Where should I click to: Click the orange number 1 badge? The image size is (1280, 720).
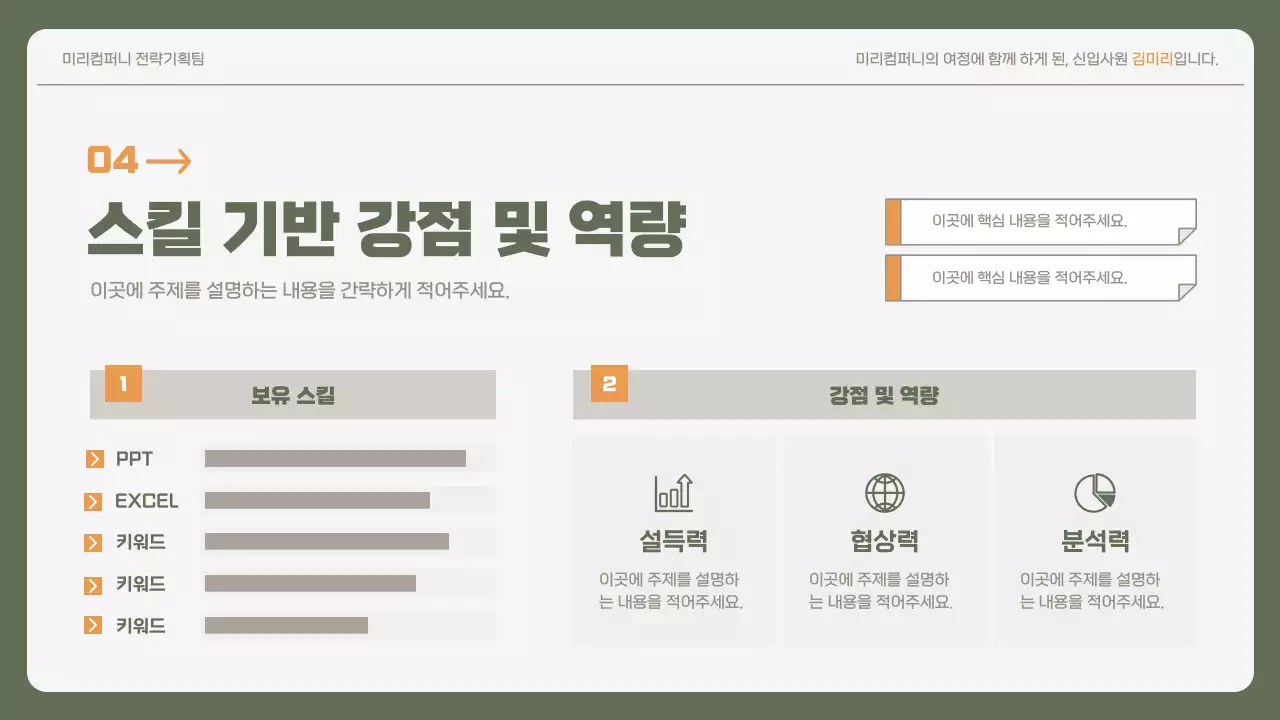point(122,382)
